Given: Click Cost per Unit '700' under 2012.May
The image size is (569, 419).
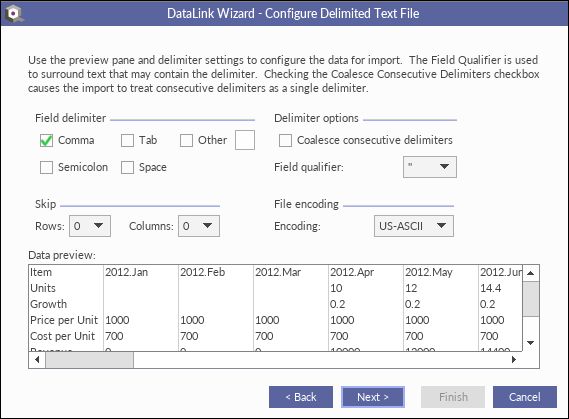Looking at the screenshot, I should [414, 336].
